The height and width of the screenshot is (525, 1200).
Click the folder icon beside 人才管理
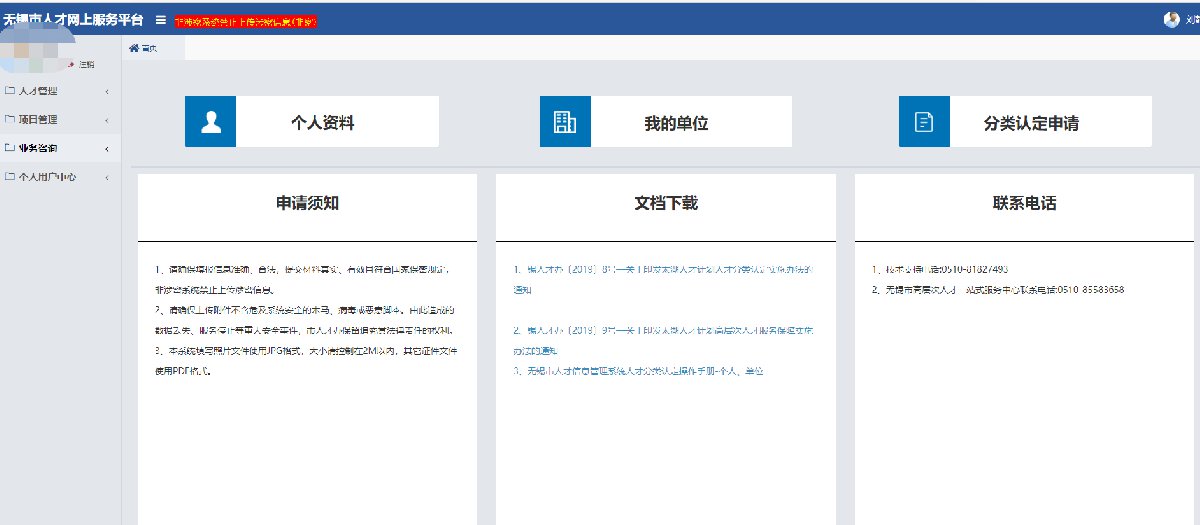point(10,92)
